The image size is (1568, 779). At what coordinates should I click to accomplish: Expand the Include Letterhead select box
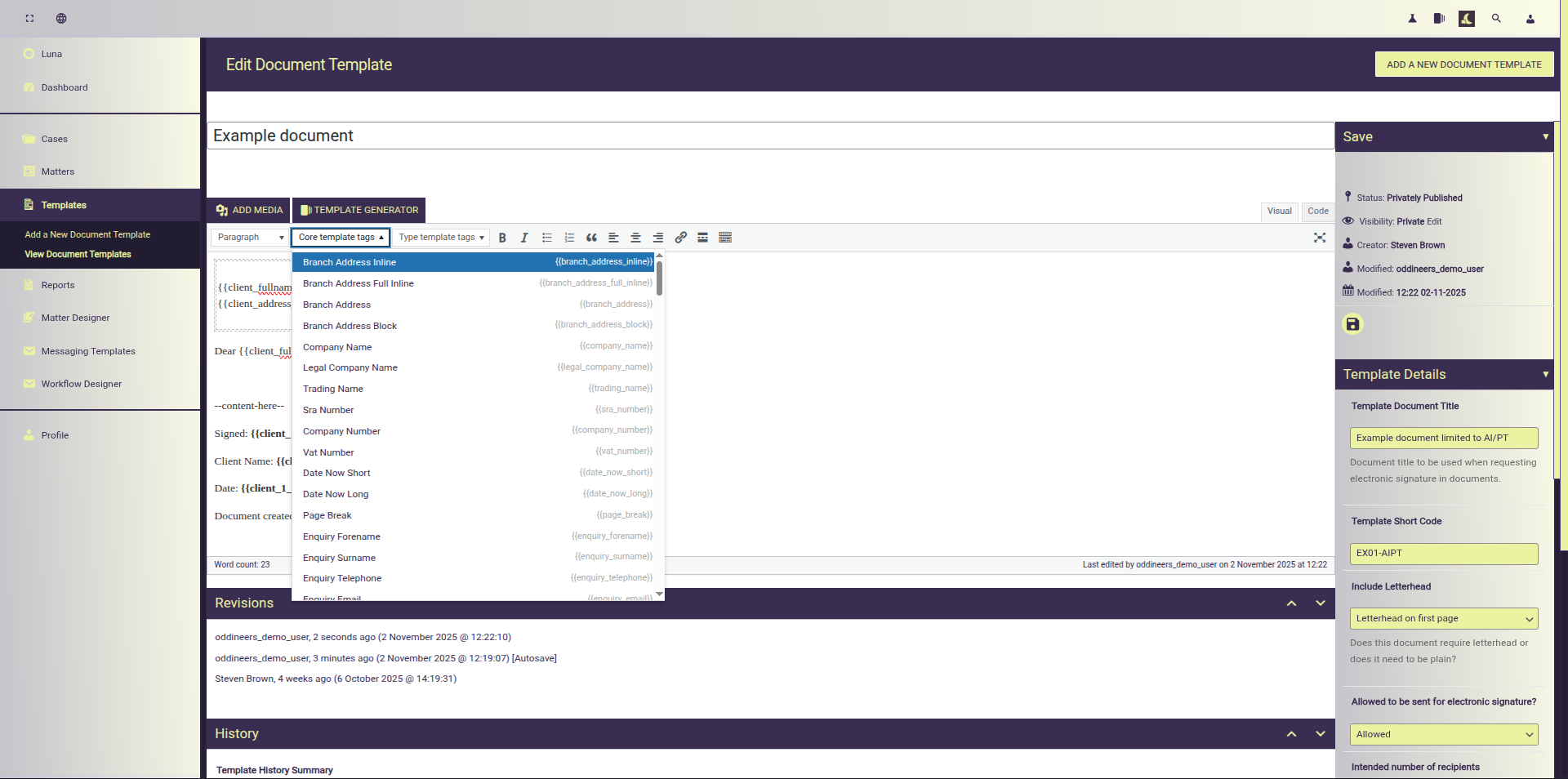(x=1443, y=619)
